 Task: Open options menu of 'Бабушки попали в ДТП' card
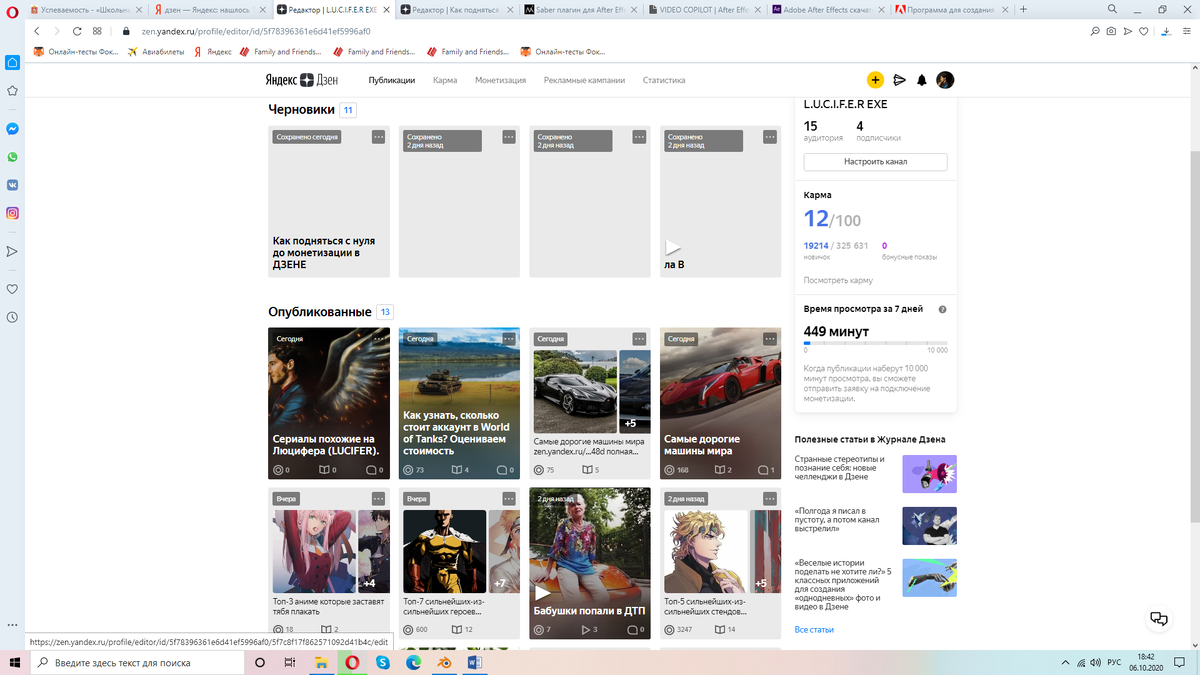coord(639,498)
